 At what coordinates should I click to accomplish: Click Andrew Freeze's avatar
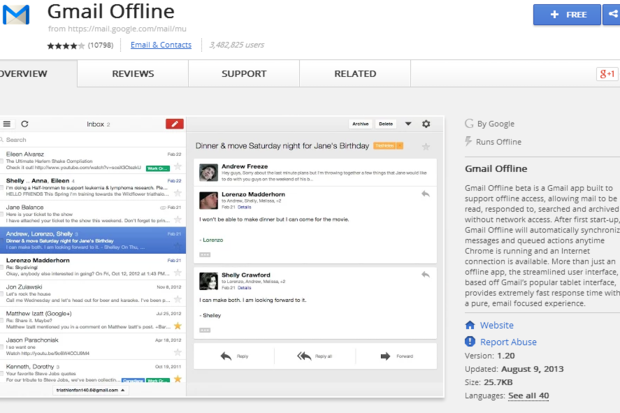pyautogui.click(x=208, y=172)
